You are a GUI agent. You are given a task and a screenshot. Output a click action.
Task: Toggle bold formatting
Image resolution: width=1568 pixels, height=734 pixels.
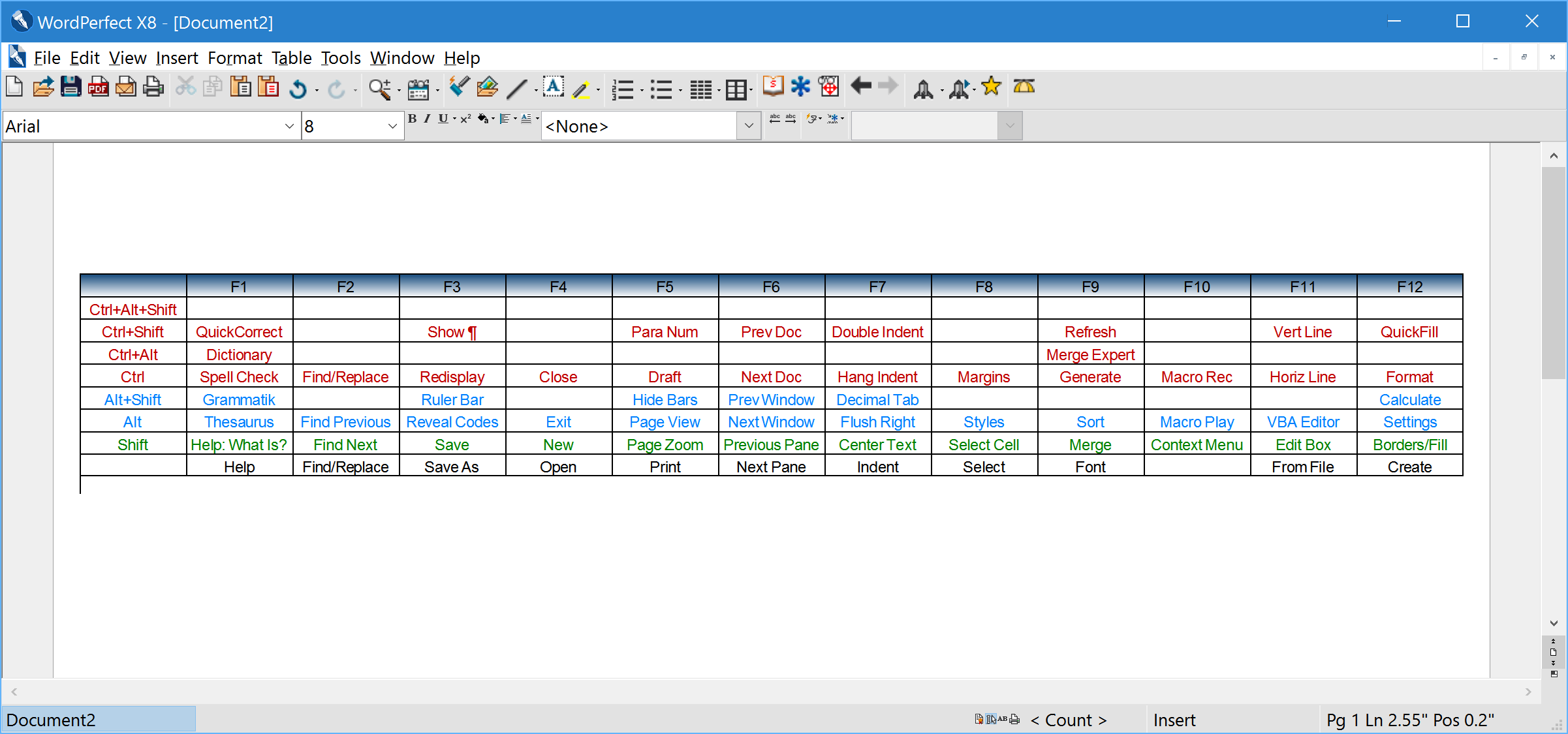(x=412, y=119)
